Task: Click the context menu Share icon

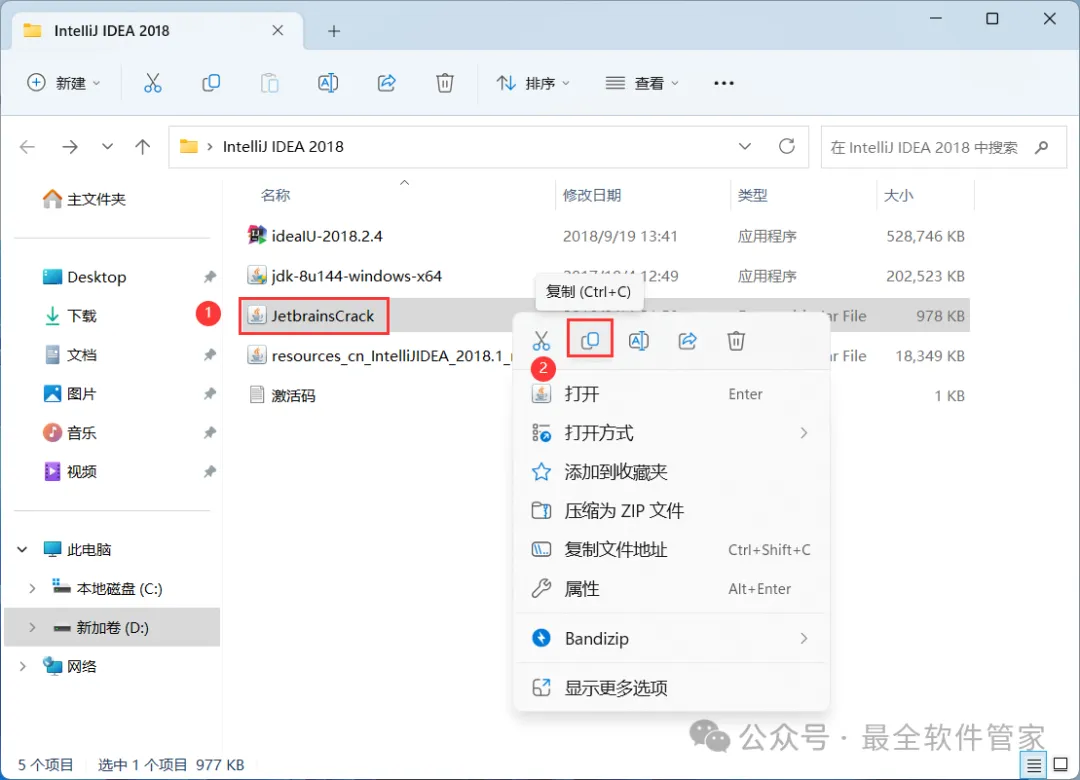Action: (687, 340)
